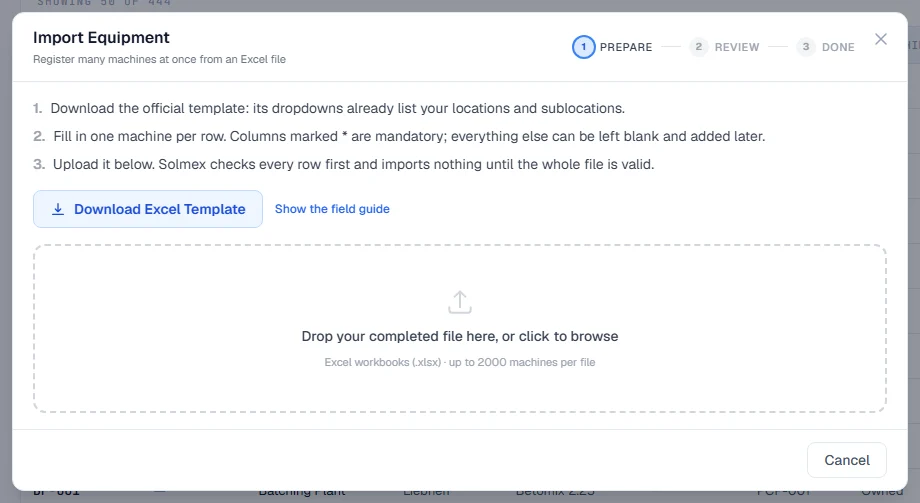This screenshot has height=503, width=920.
Task: Click instruction one about the official template
Action: coord(337,109)
